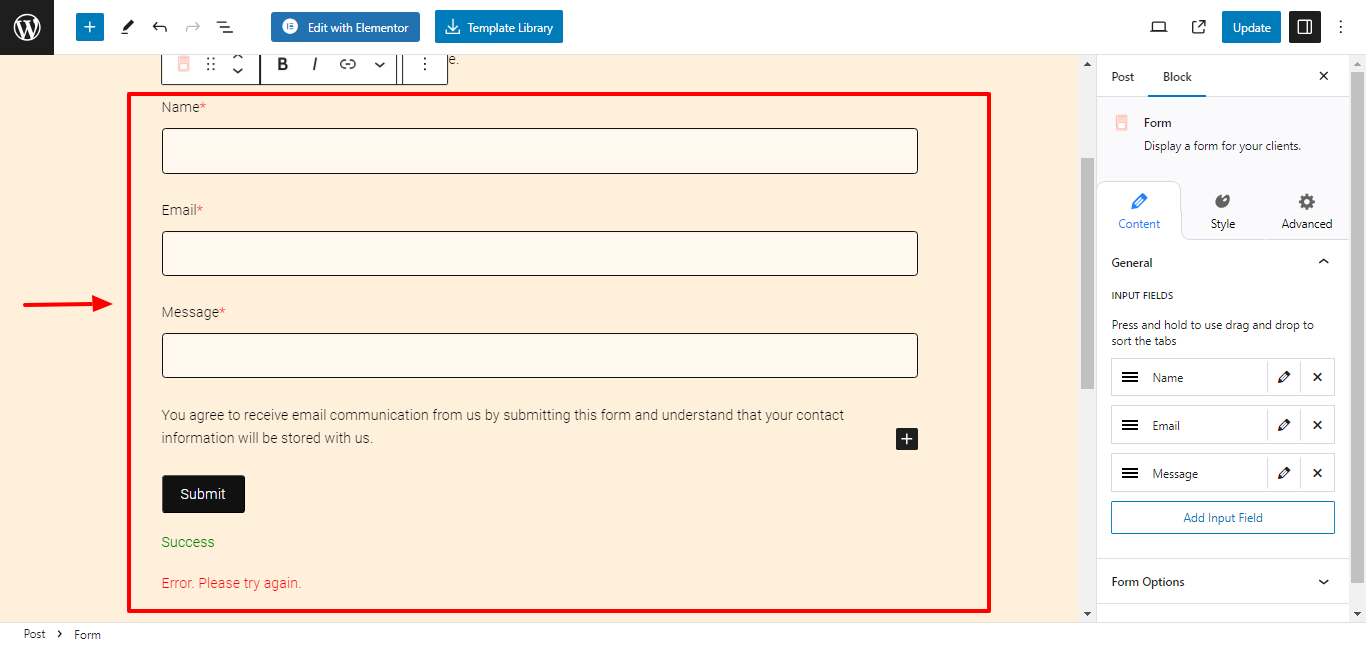Open the Content tab

coord(1139,211)
